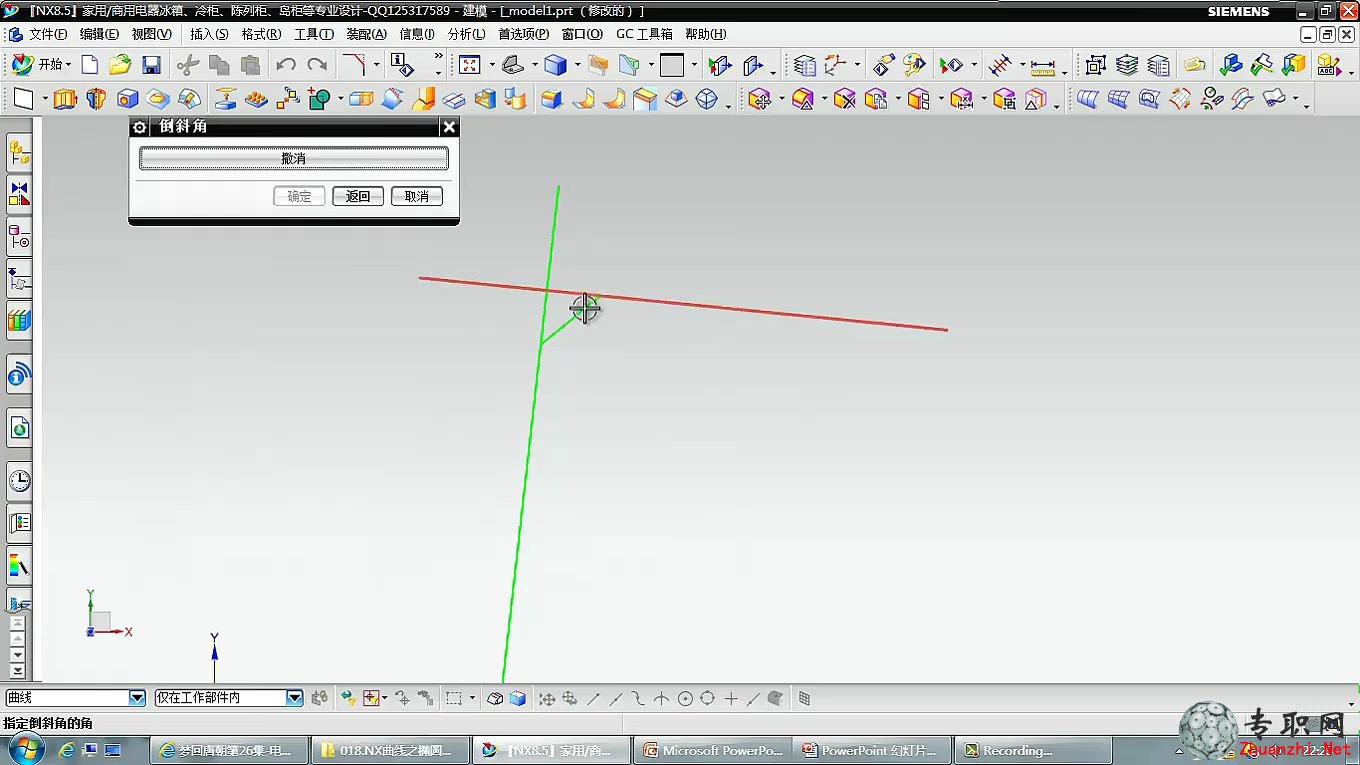Expand the selection rectangle method dropdown
The image size is (1360, 765).
click(x=472, y=699)
